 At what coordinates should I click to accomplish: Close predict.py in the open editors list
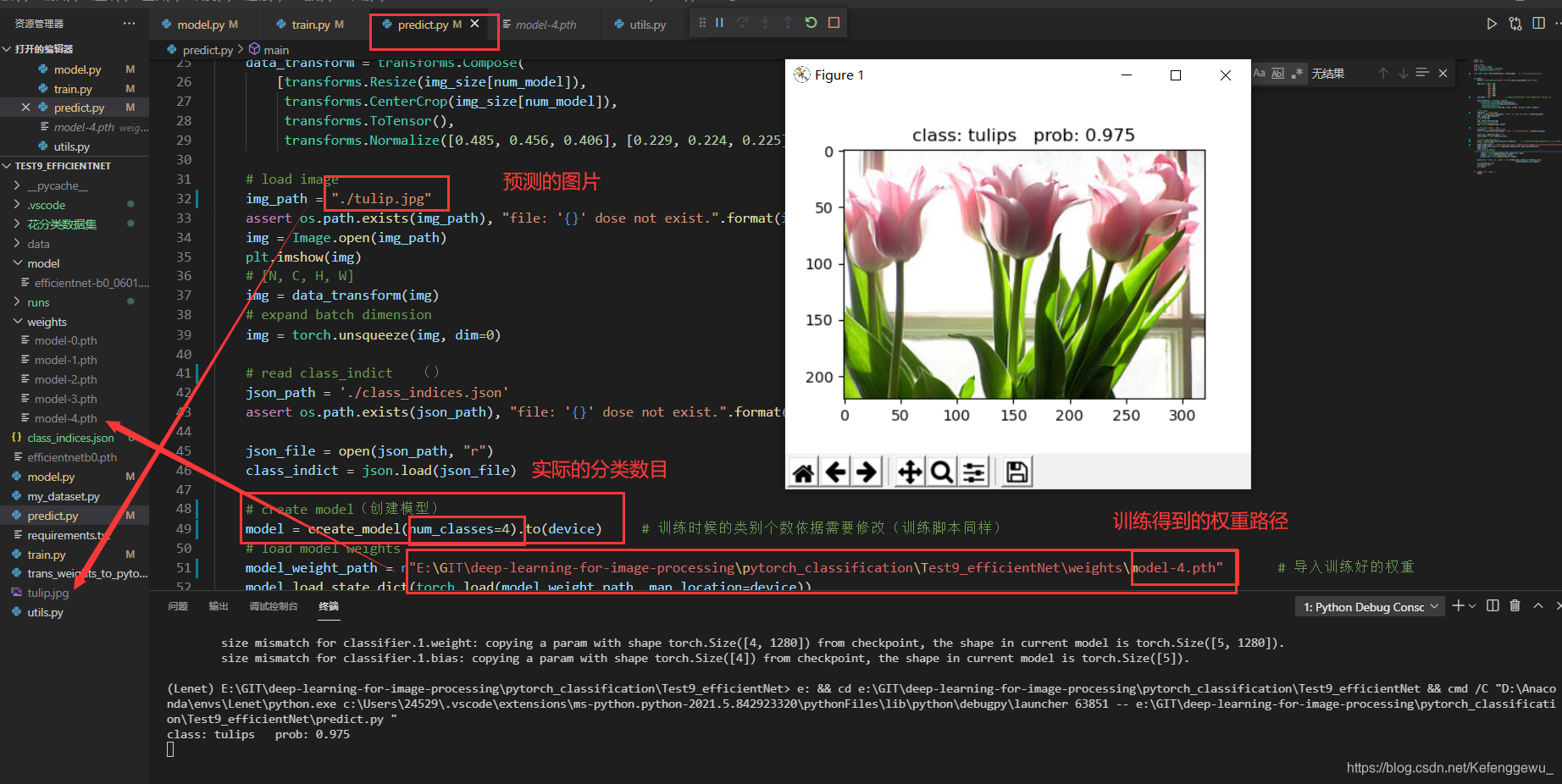coord(25,108)
